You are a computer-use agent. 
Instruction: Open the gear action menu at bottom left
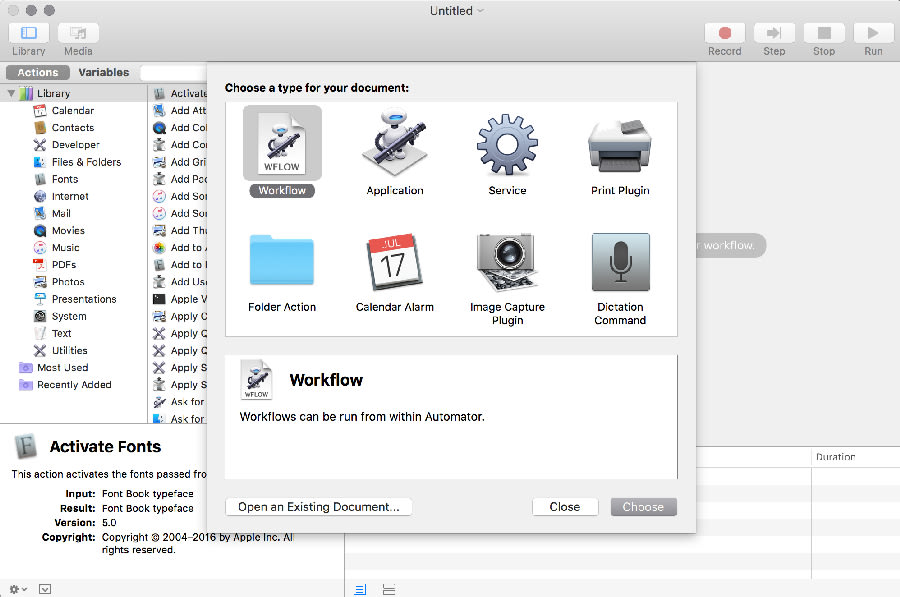click(18, 589)
